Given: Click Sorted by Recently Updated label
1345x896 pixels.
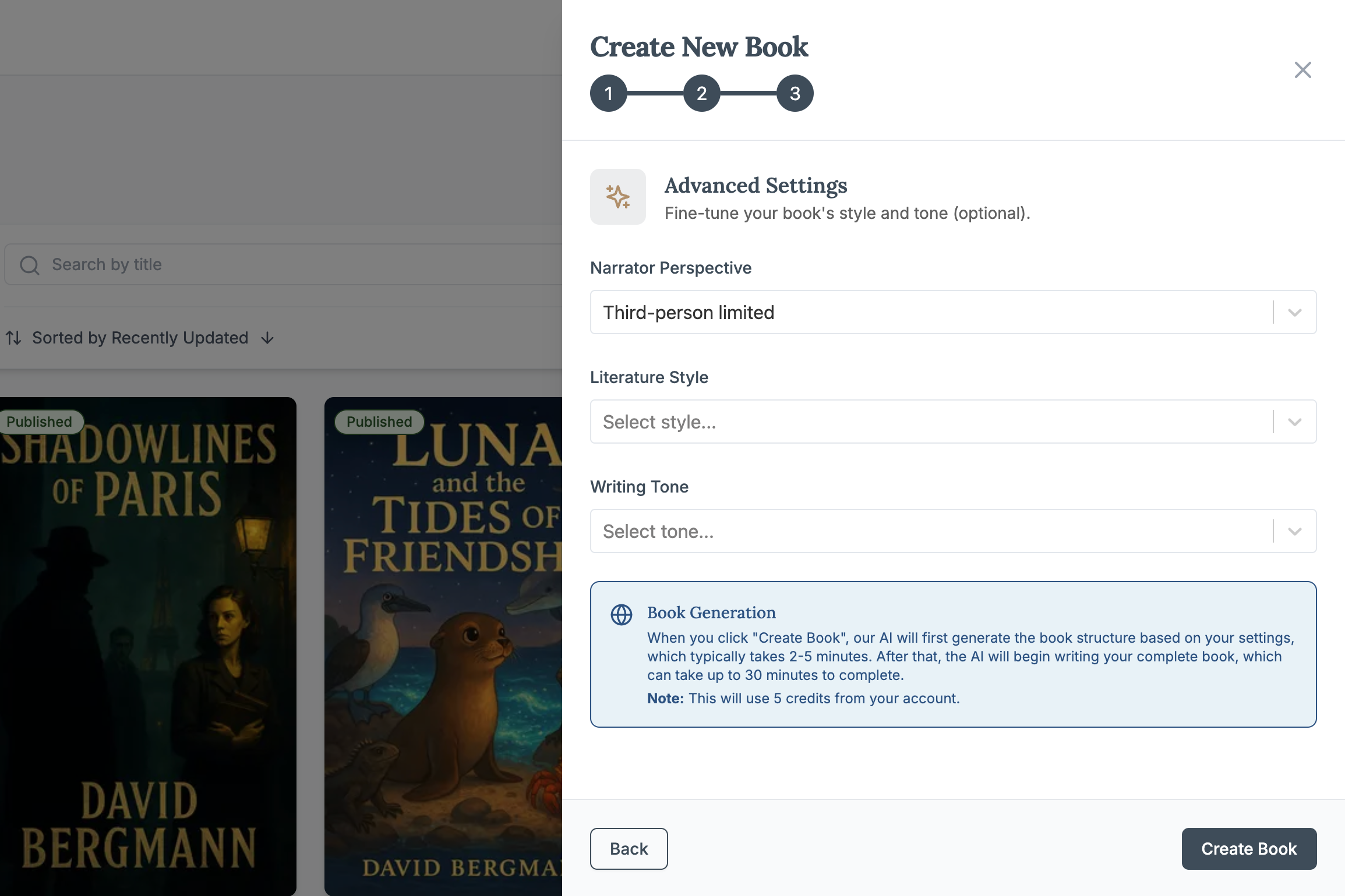Looking at the screenshot, I should point(140,338).
